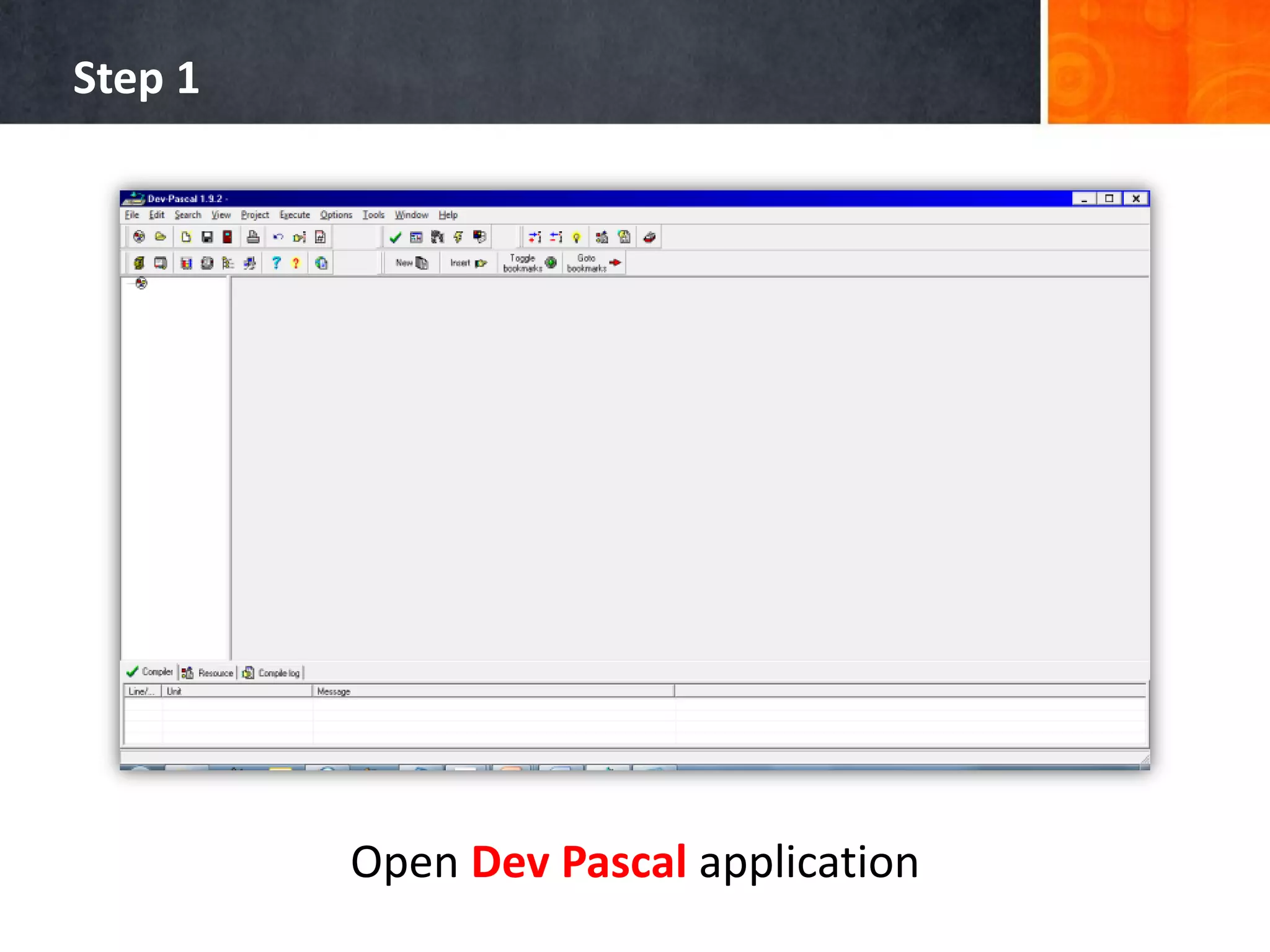Click the colorful screen icon after lightning bolt
The width and height of the screenshot is (1270, 952).
coord(479,237)
